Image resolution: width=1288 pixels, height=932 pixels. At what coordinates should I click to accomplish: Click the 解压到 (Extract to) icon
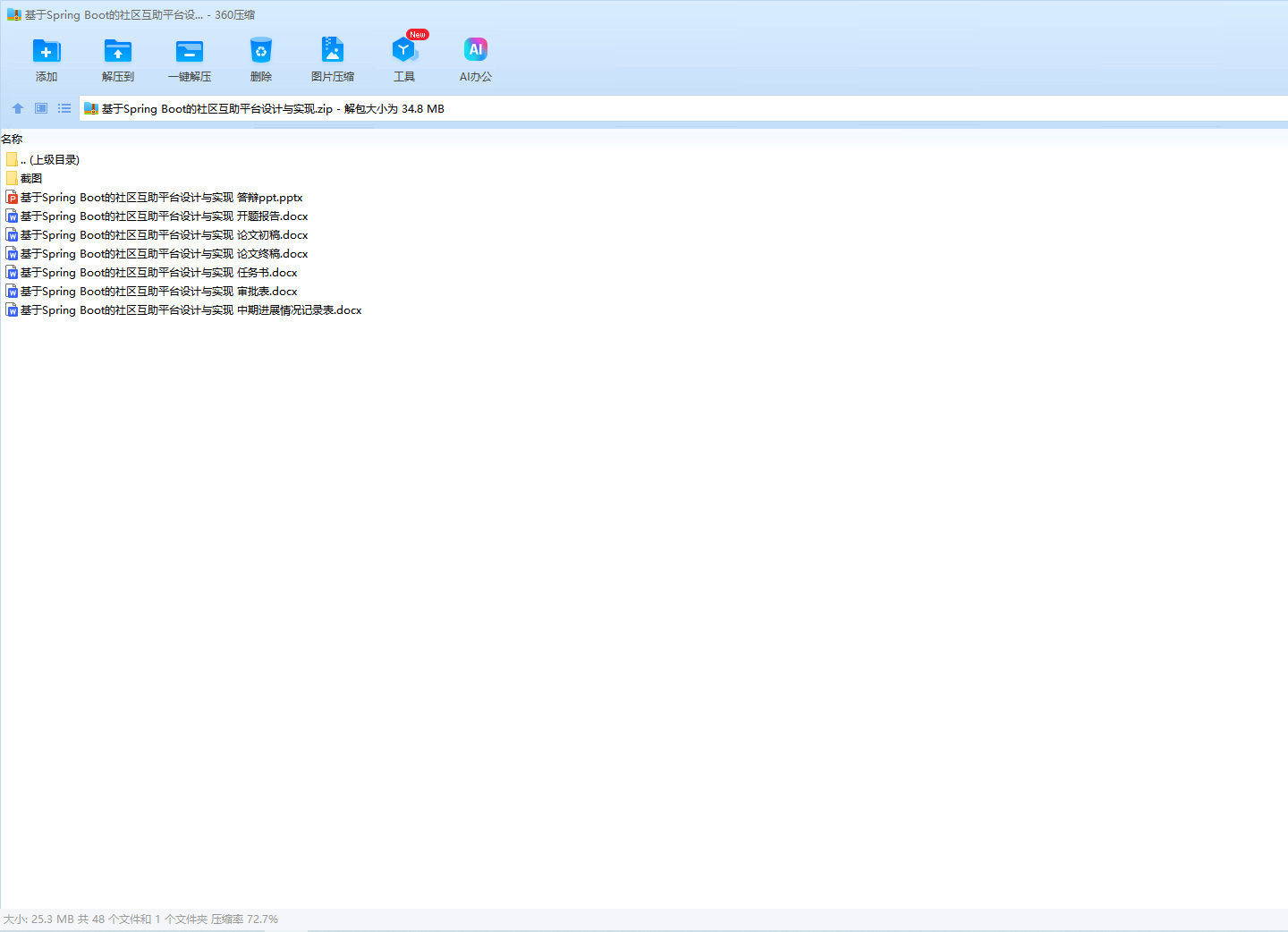118,51
